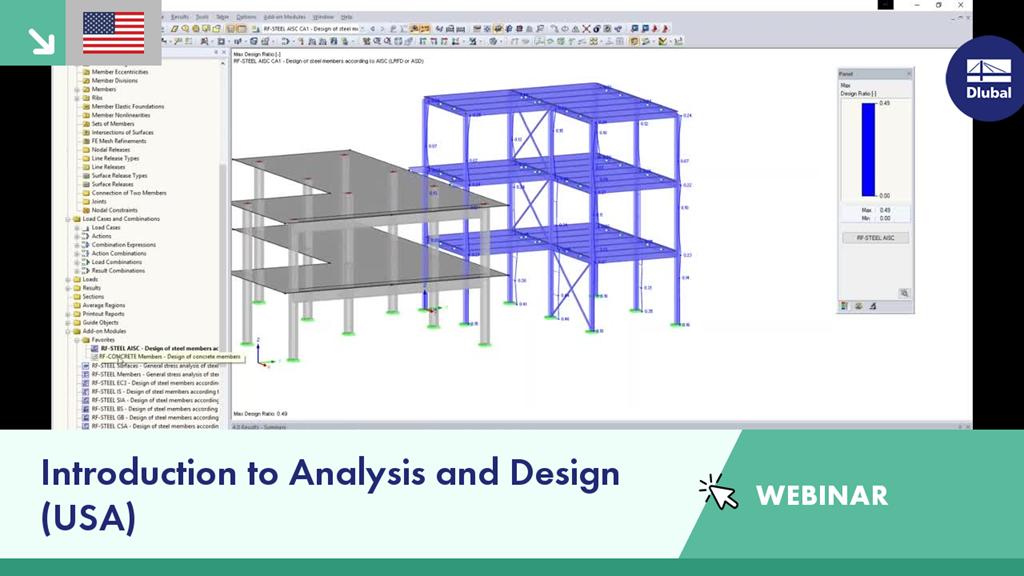
Task: Select Nodal Constraints item
Action: click(x=114, y=210)
